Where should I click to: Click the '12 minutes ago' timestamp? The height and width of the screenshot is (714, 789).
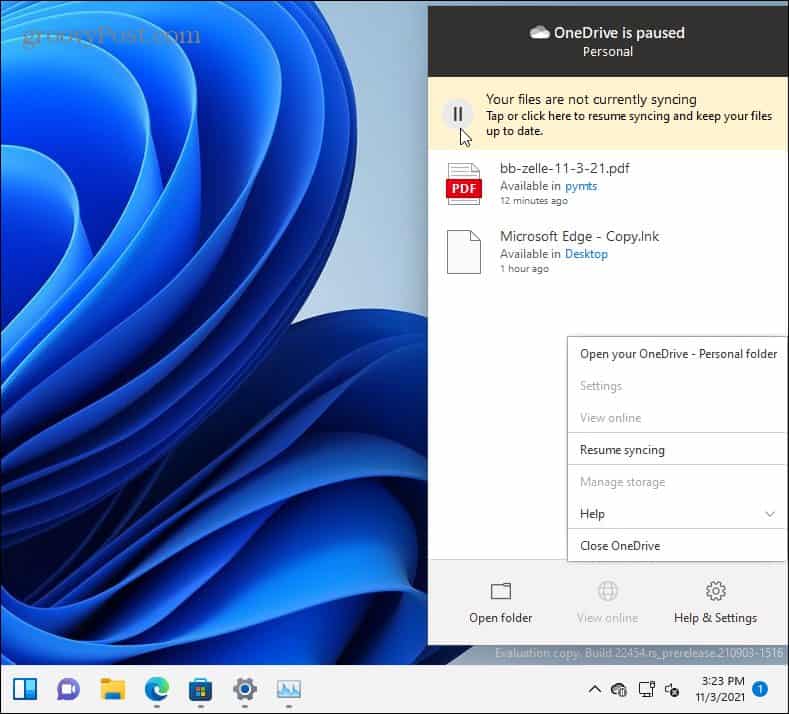pyautogui.click(x=533, y=201)
